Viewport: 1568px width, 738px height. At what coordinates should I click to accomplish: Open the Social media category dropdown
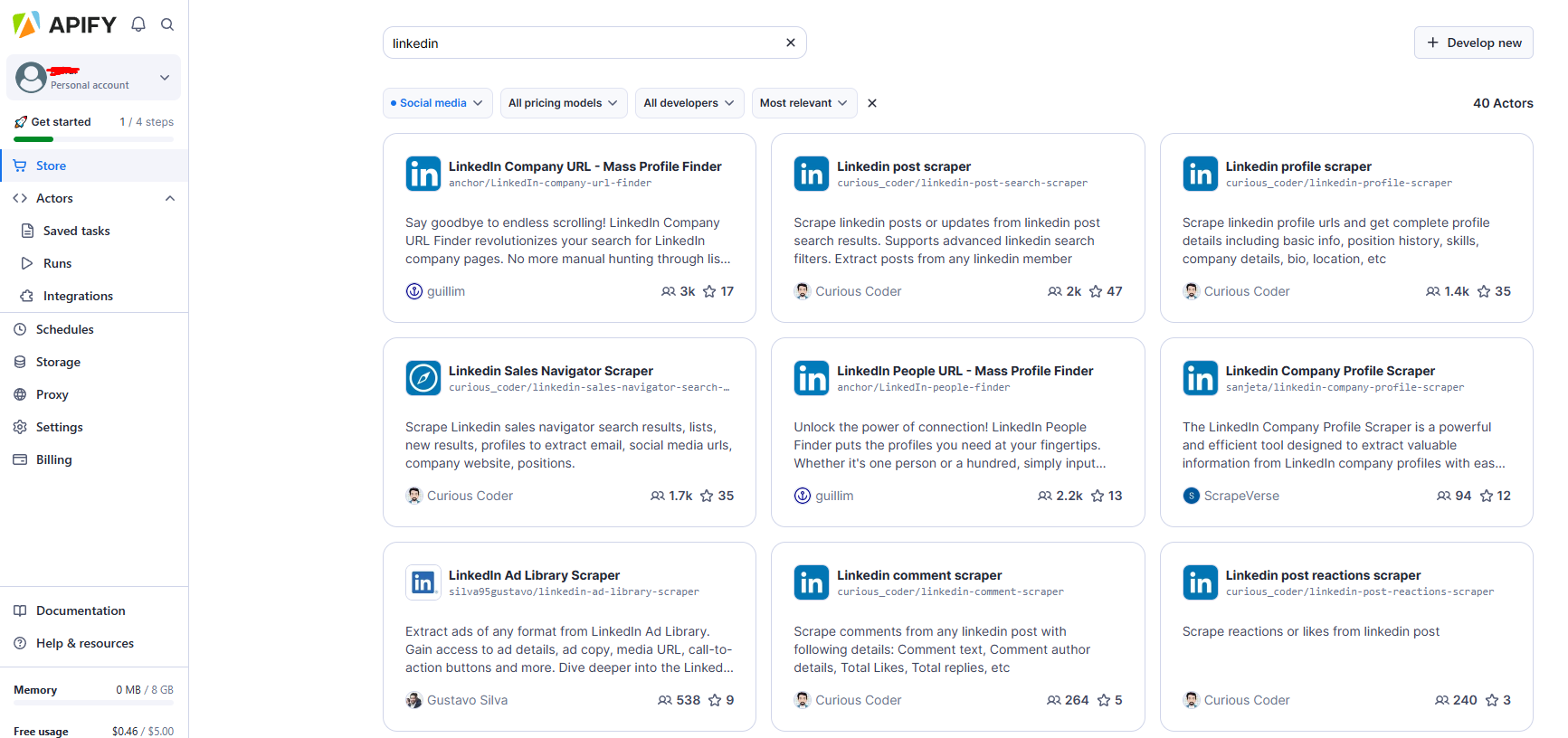[x=438, y=103]
